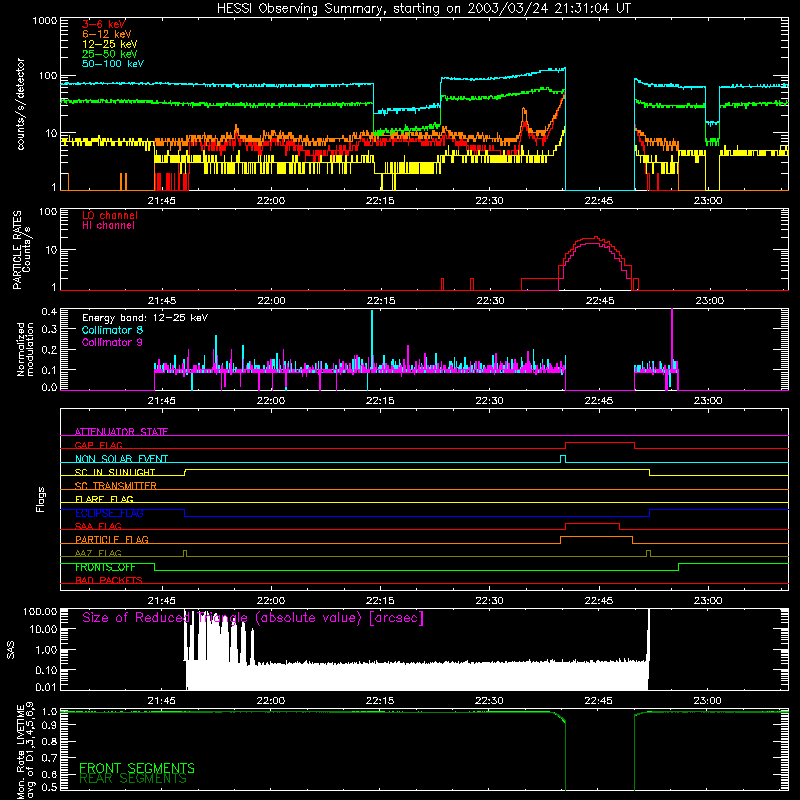Click the ATTENUATOR_STATE flag label
800x800 pixels.
point(121,432)
